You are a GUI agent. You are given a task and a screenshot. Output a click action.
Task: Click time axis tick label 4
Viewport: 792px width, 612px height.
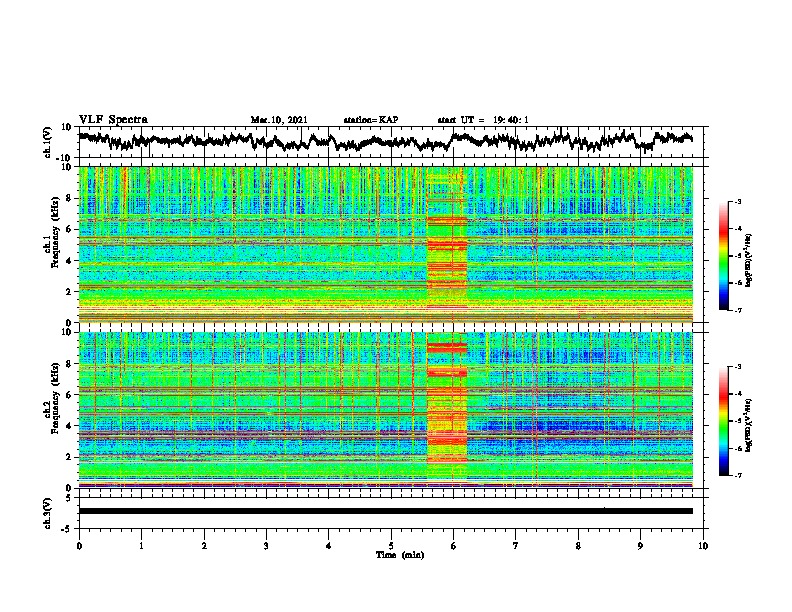329,546
